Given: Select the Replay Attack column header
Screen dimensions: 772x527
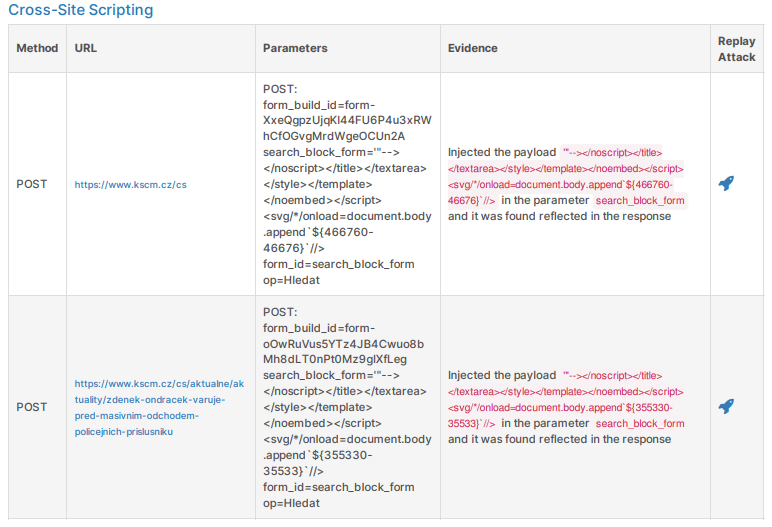Looking at the screenshot, I should pos(737,49).
